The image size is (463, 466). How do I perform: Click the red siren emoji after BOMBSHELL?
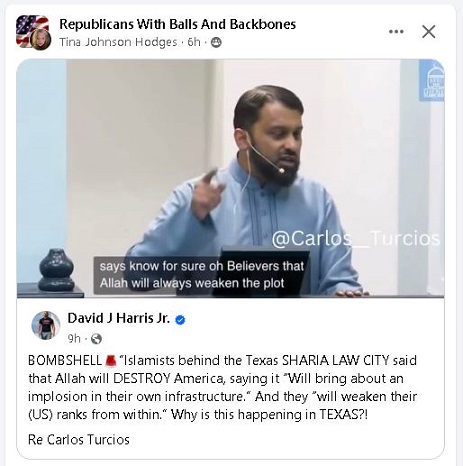[x=111, y=361]
